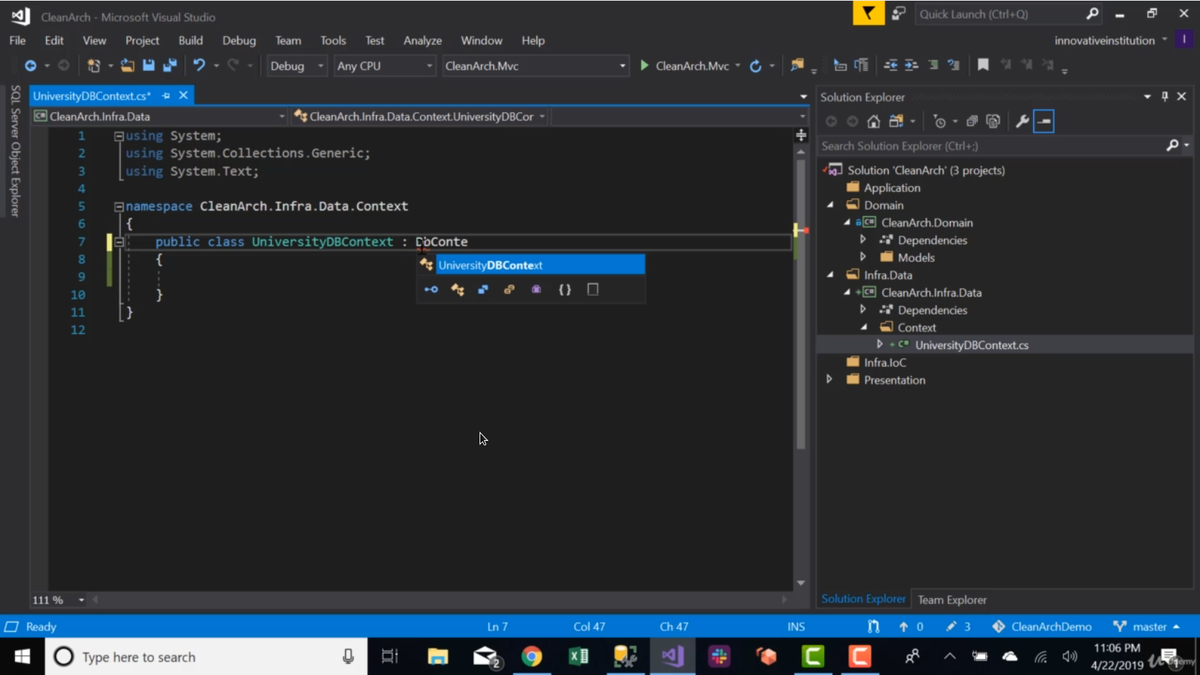Open the Debug menu
The height and width of the screenshot is (675, 1200).
click(239, 41)
